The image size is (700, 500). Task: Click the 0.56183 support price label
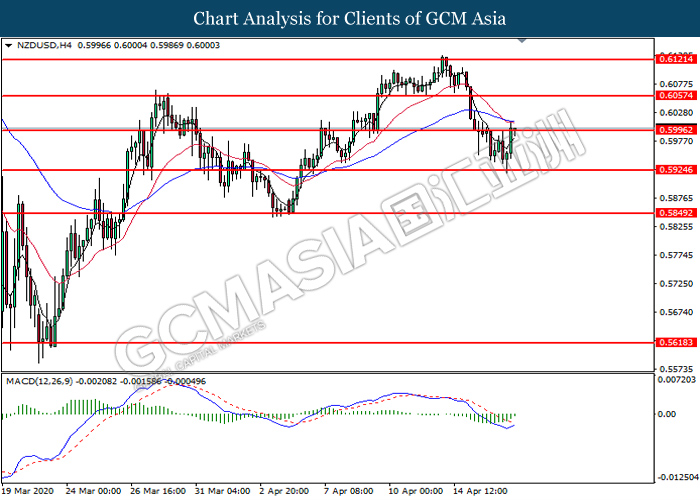[x=676, y=342]
